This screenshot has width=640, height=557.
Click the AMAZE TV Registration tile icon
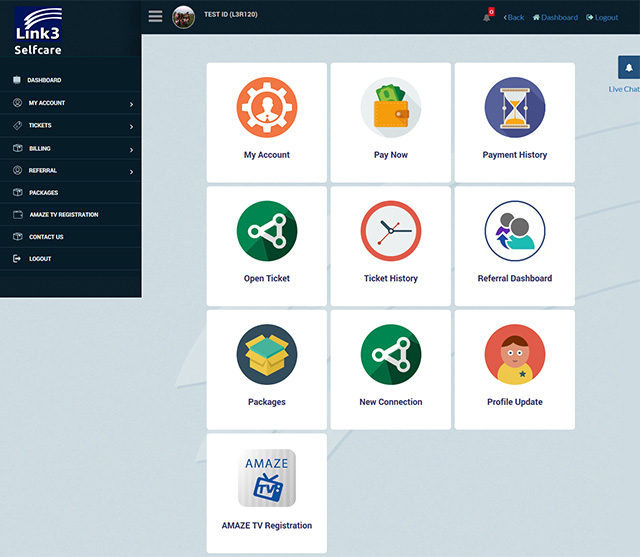coord(267,478)
